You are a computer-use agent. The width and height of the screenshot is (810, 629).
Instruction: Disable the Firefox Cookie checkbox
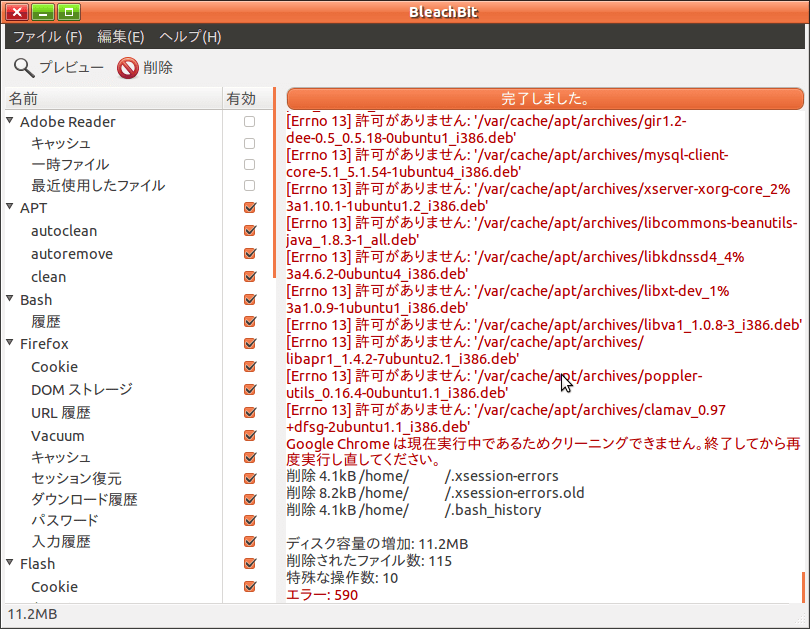pyautogui.click(x=249, y=367)
